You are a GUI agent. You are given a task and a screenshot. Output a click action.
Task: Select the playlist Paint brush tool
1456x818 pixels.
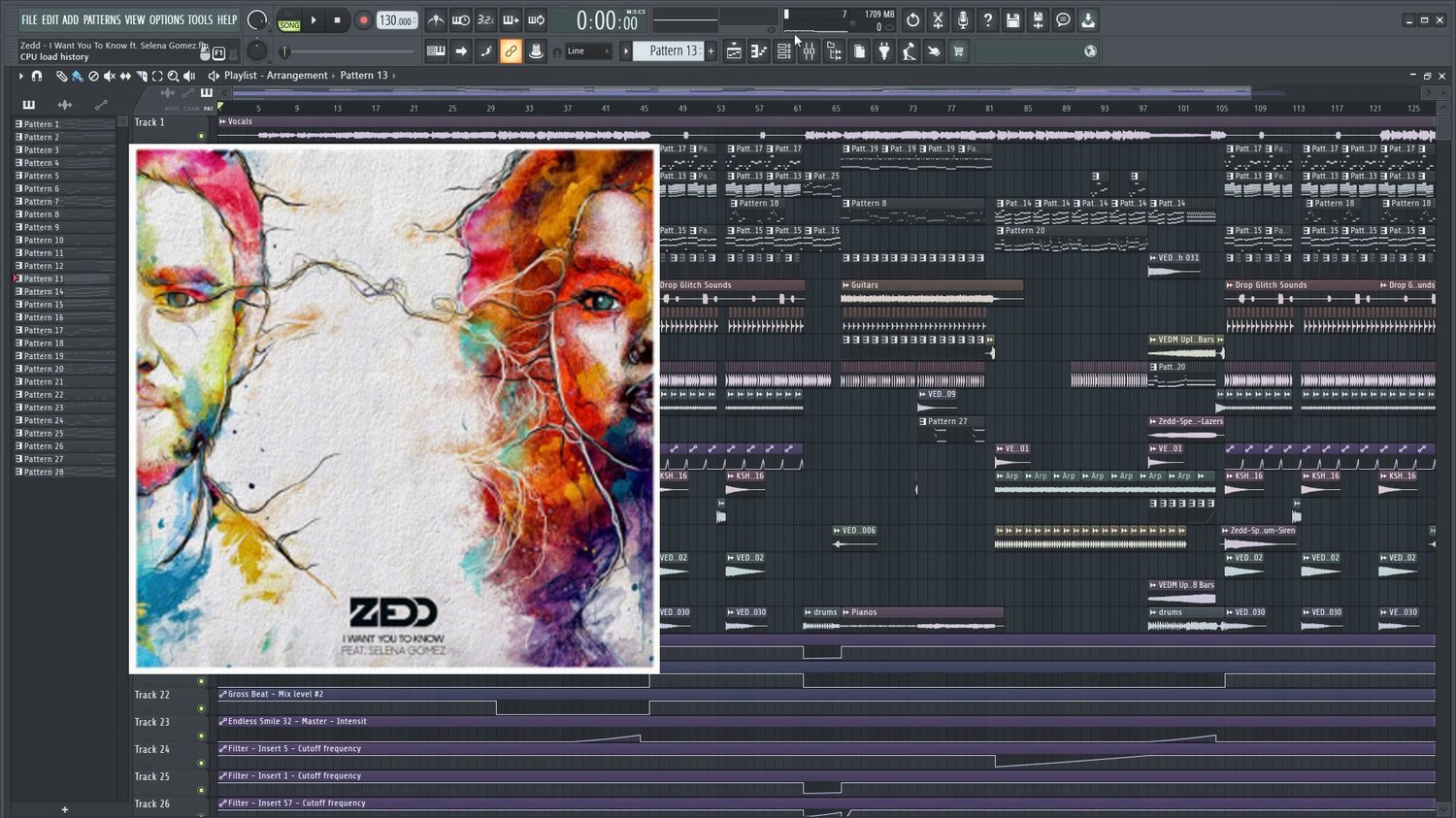click(77, 76)
